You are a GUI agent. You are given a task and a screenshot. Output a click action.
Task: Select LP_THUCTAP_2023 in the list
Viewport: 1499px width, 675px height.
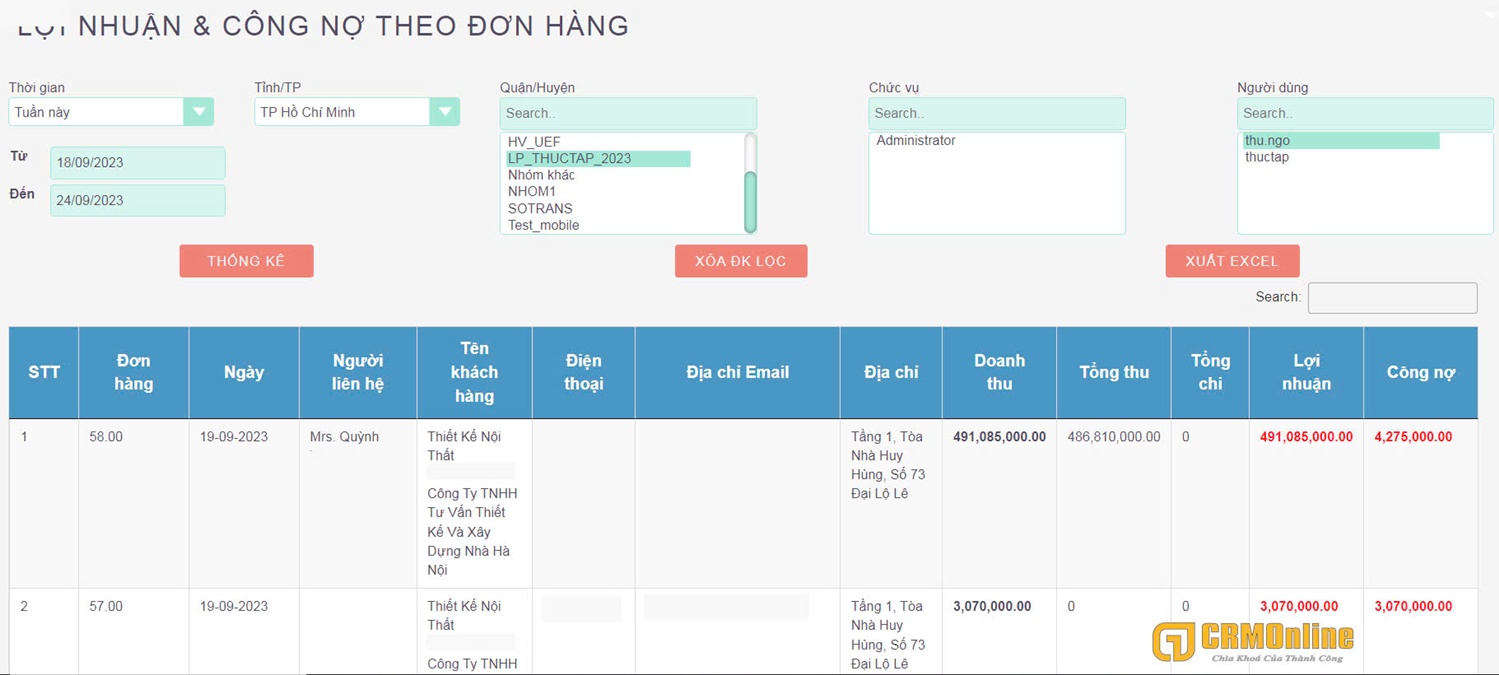pyautogui.click(x=569, y=159)
